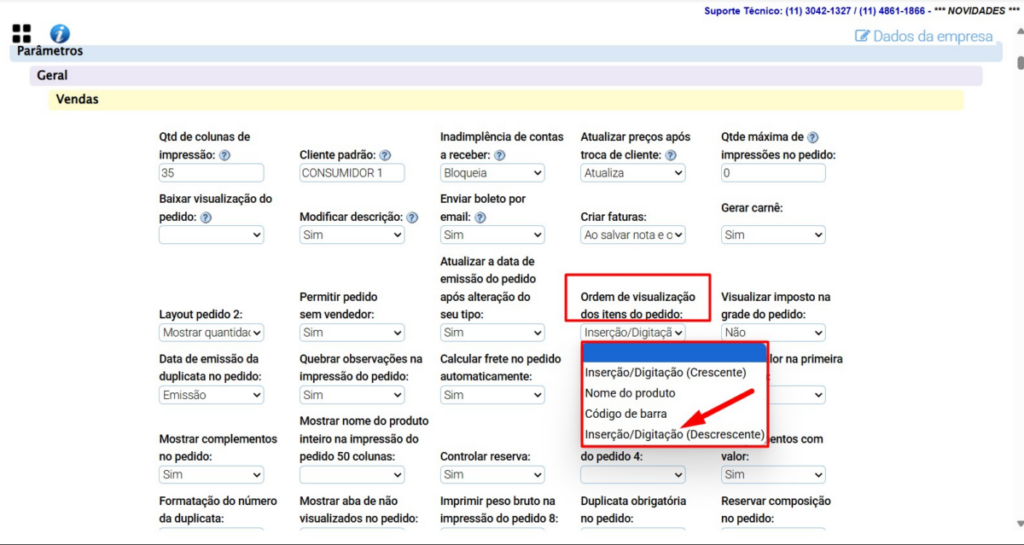Screen dimensions: 1024x545
Task: Open Mostrar complementos no pedido dropdown
Action: 212,475
